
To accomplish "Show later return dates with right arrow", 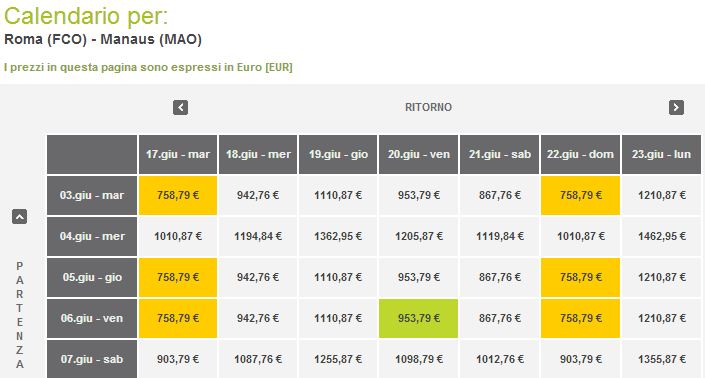I will click(676, 107).
